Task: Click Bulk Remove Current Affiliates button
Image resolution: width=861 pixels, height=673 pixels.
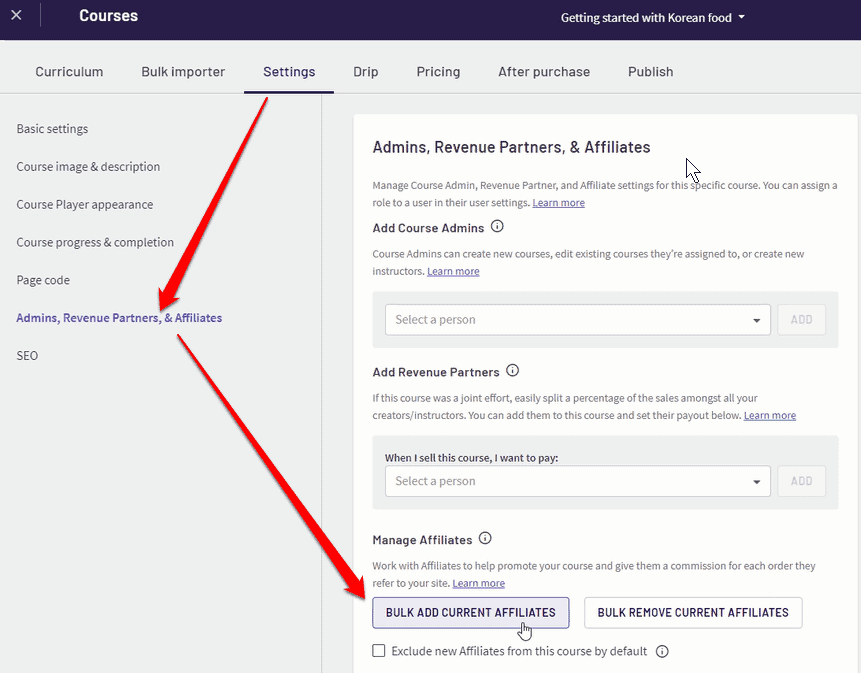Action: (x=693, y=613)
